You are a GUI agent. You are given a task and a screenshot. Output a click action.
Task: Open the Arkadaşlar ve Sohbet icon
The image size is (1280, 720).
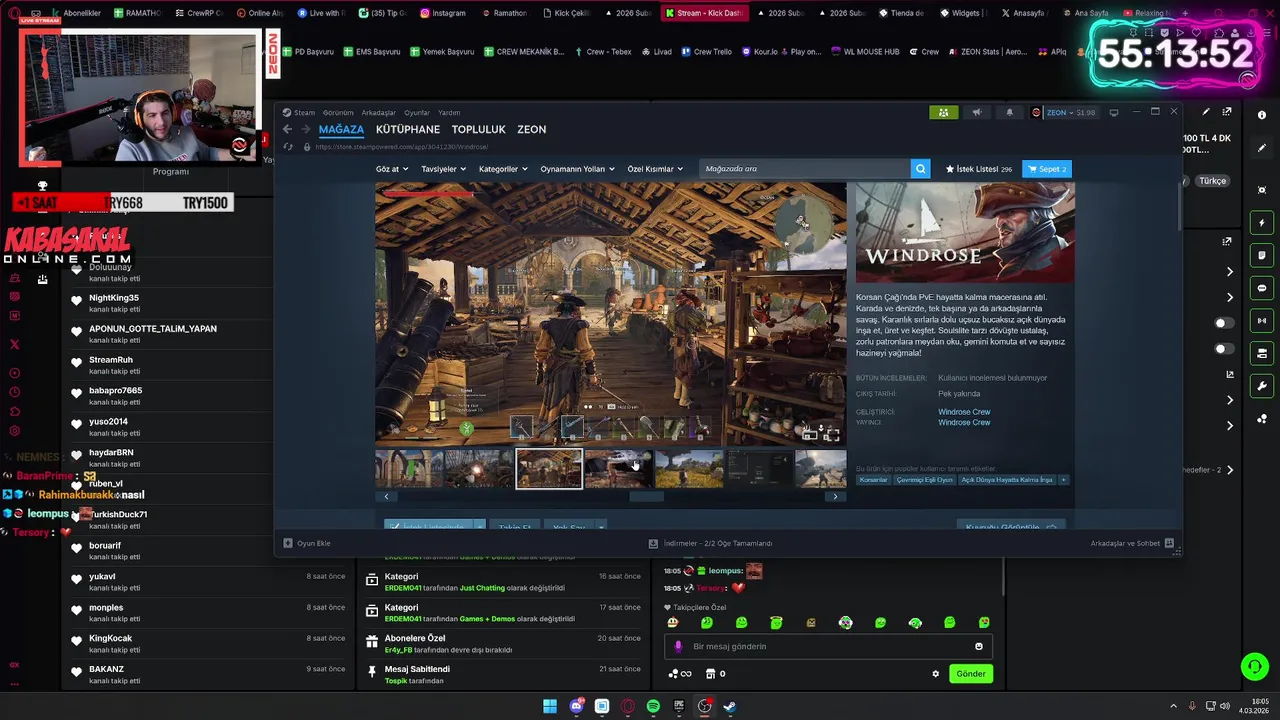pyautogui.click(x=1169, y=543)
